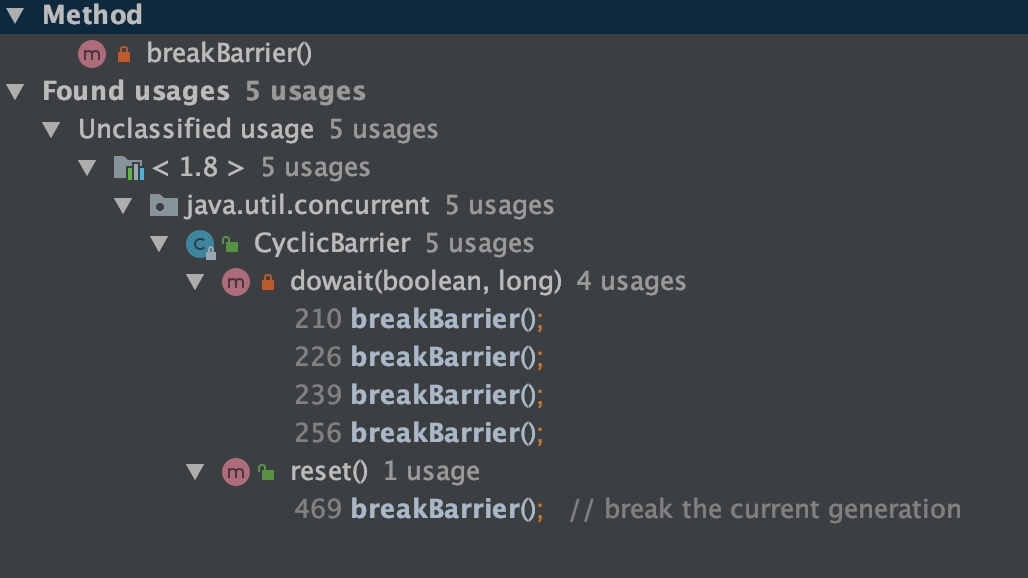Collapse the CyclicBarrier class node
1028x578 pixels.
[160, 244]
